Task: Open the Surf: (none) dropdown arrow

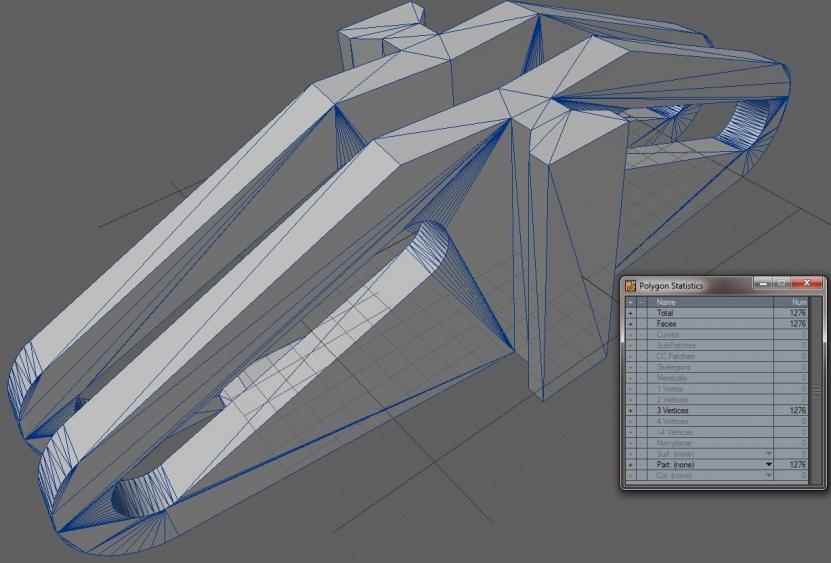Action: coord(769,454)
